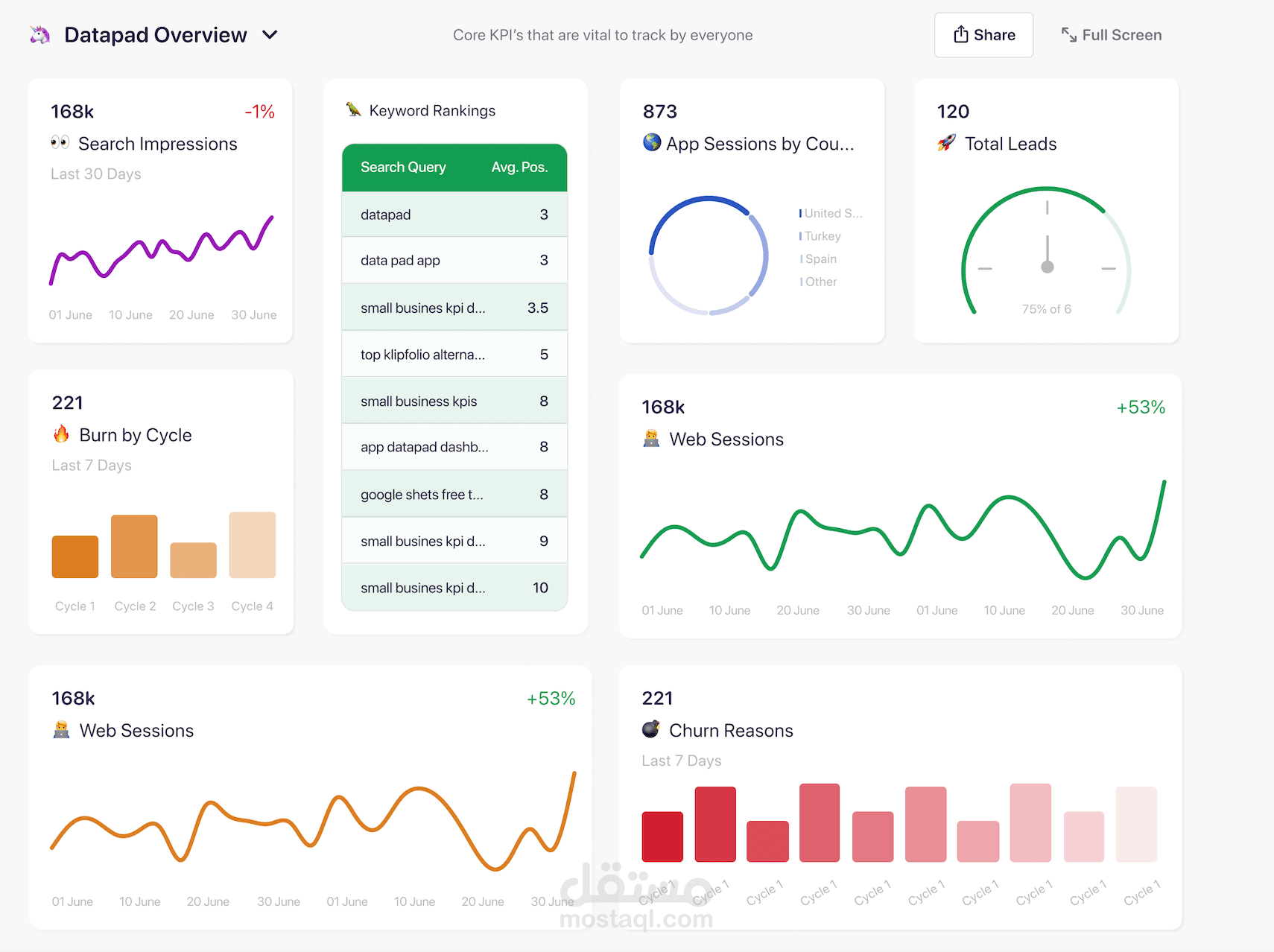Click the Churn Reasons title

coord(732,731)
